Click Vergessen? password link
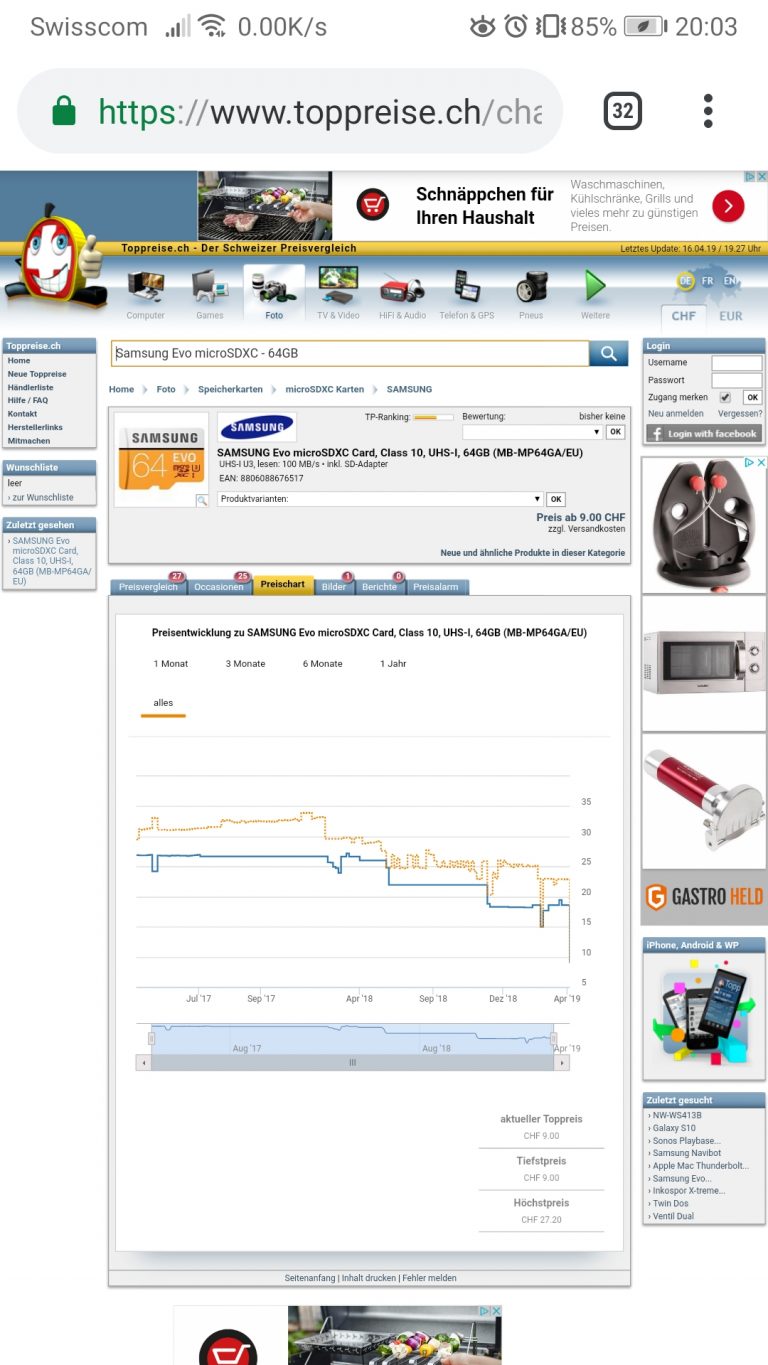 [740, 413]
